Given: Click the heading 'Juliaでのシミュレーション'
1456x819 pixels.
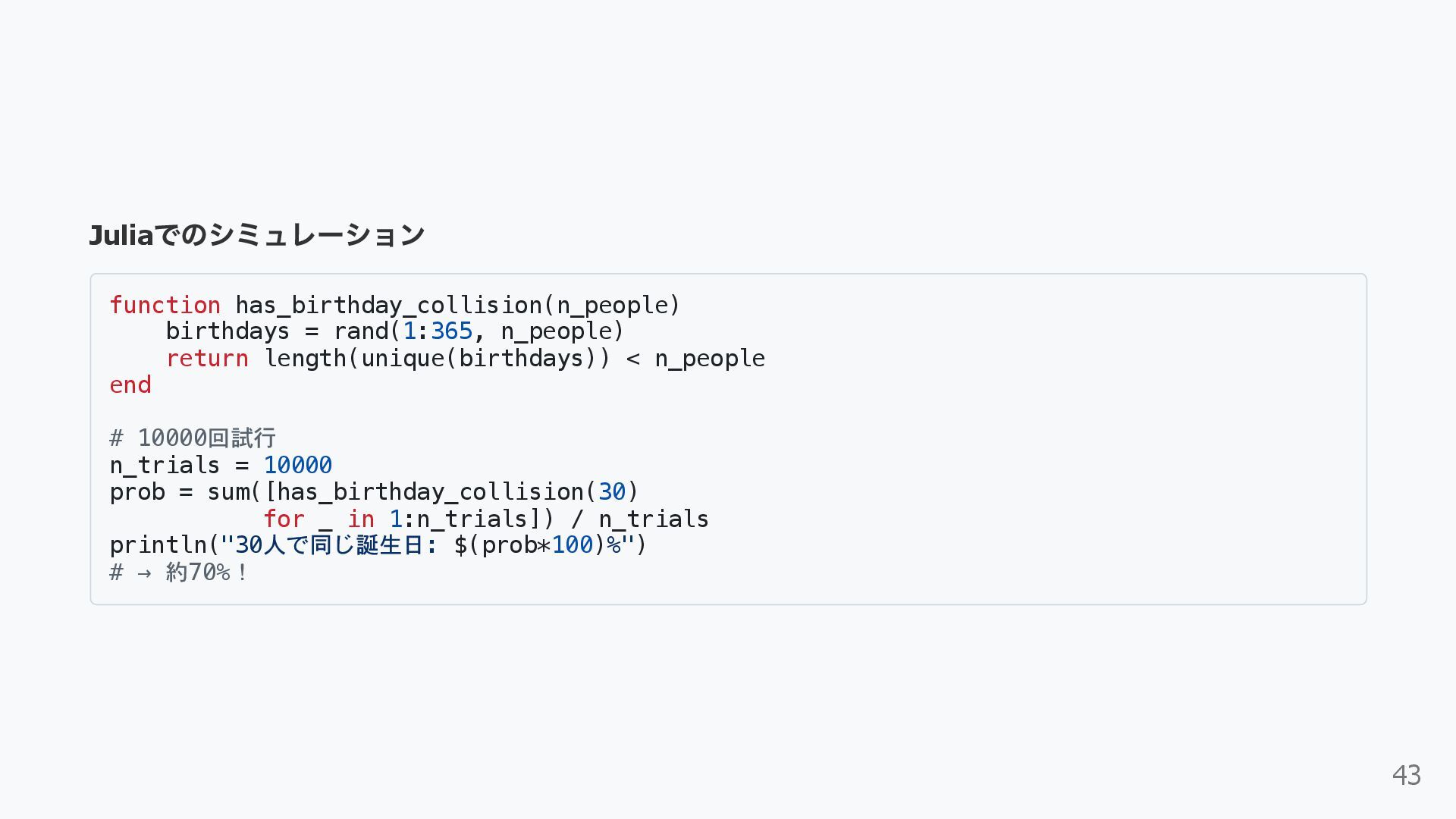Looking at the screenshot, I should [256, 235].
